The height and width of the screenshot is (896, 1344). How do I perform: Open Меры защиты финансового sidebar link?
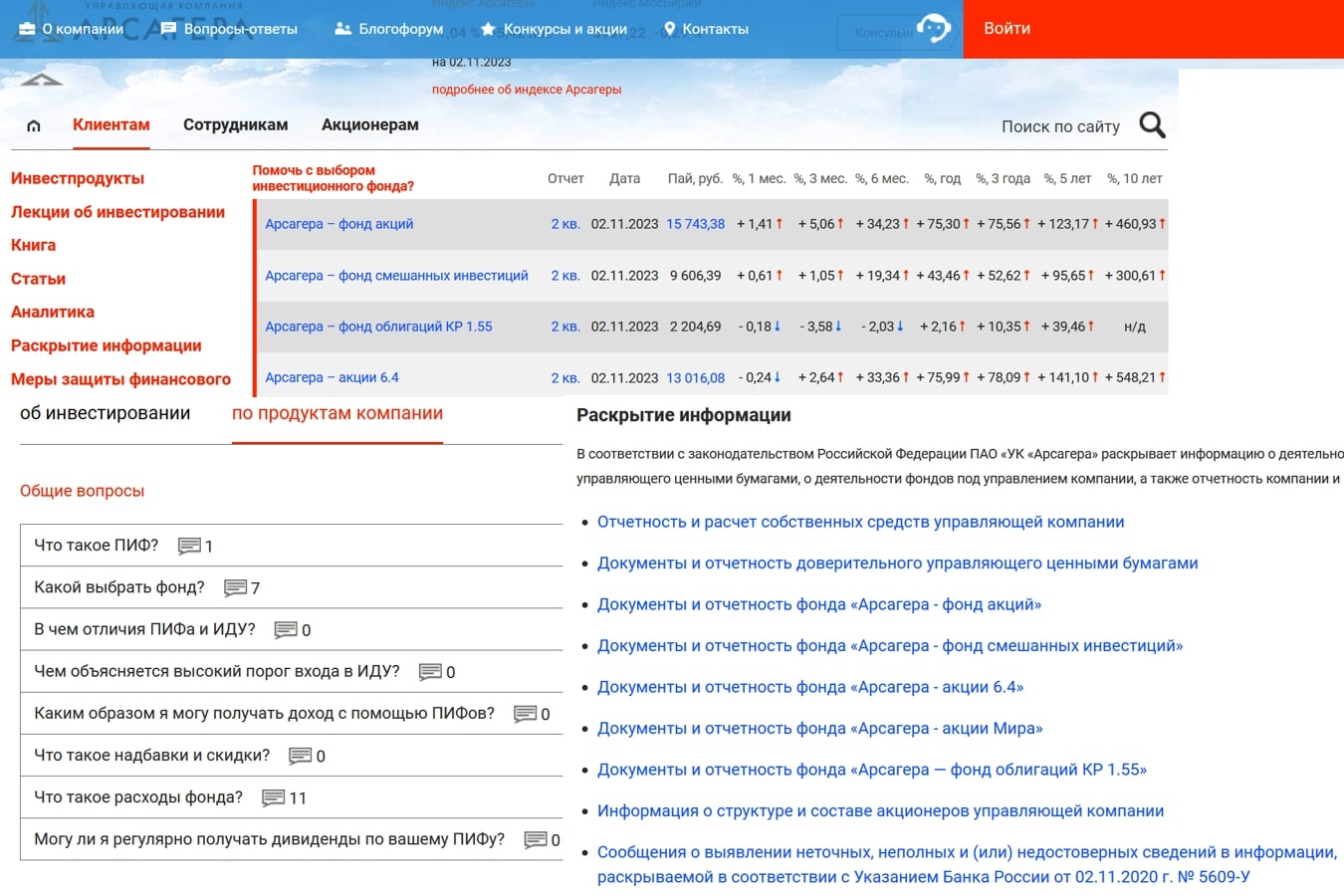tap(120, 379)
